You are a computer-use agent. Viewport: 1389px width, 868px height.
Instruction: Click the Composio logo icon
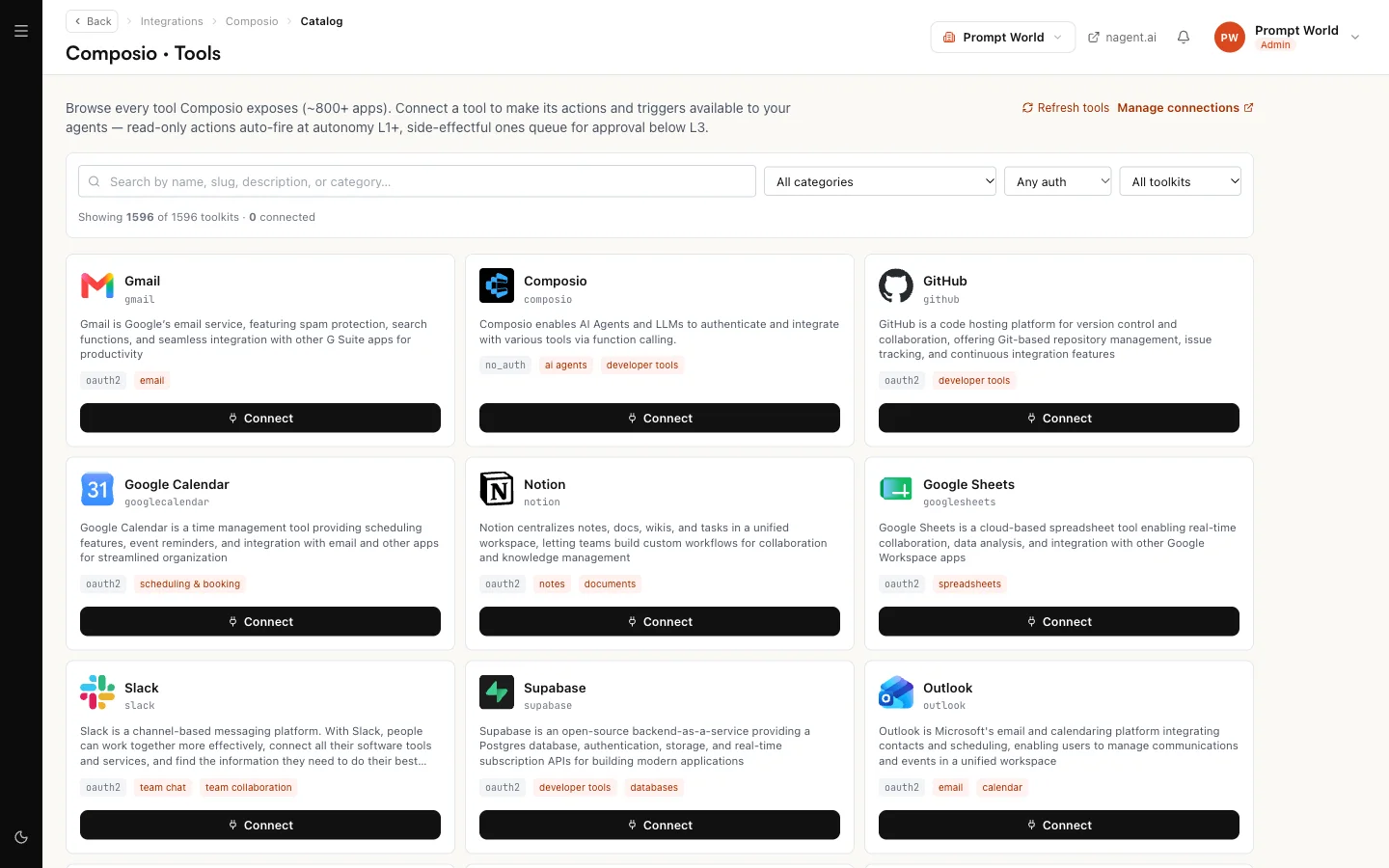[497, 285]
